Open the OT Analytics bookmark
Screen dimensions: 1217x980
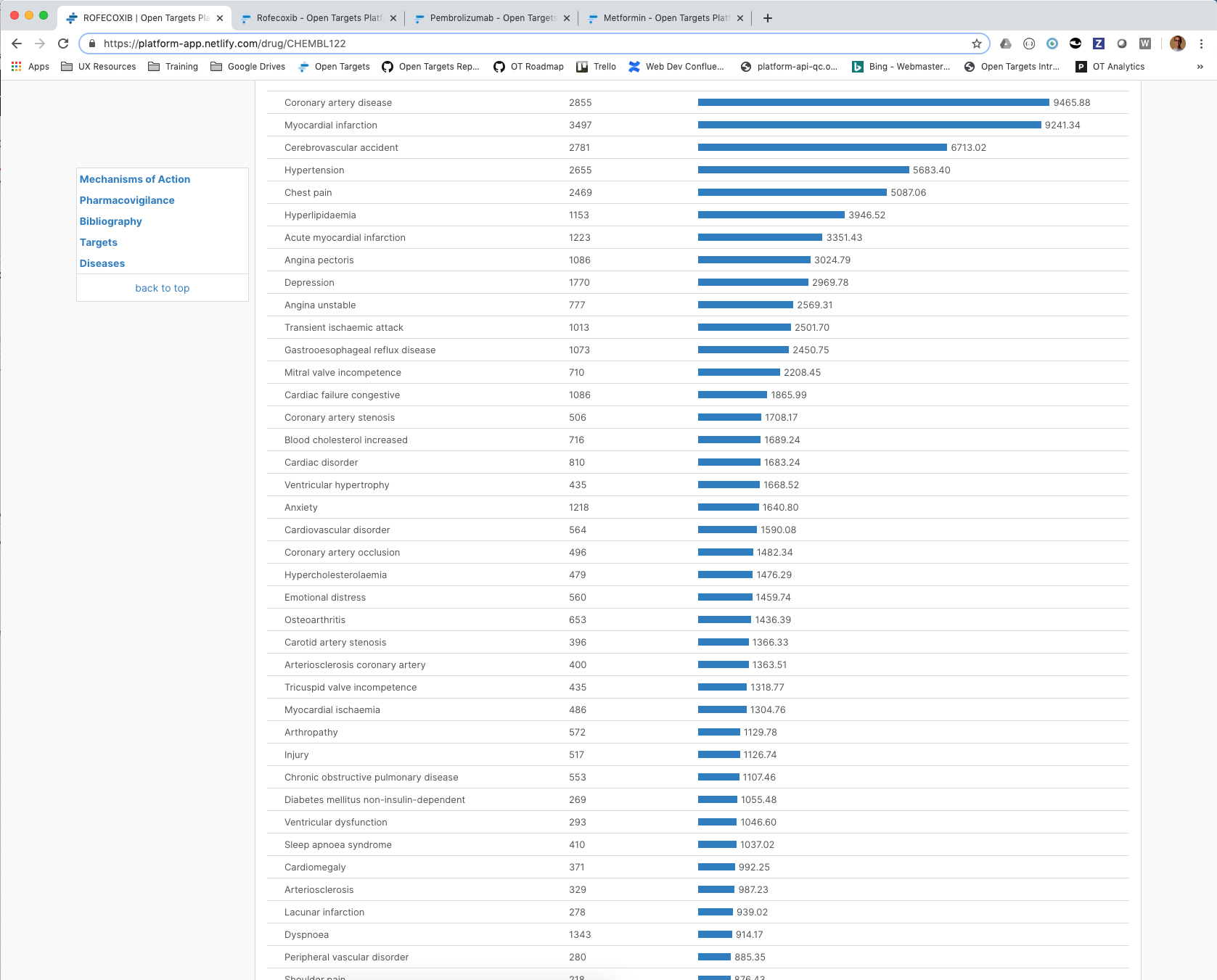(x=1110, y=66)
